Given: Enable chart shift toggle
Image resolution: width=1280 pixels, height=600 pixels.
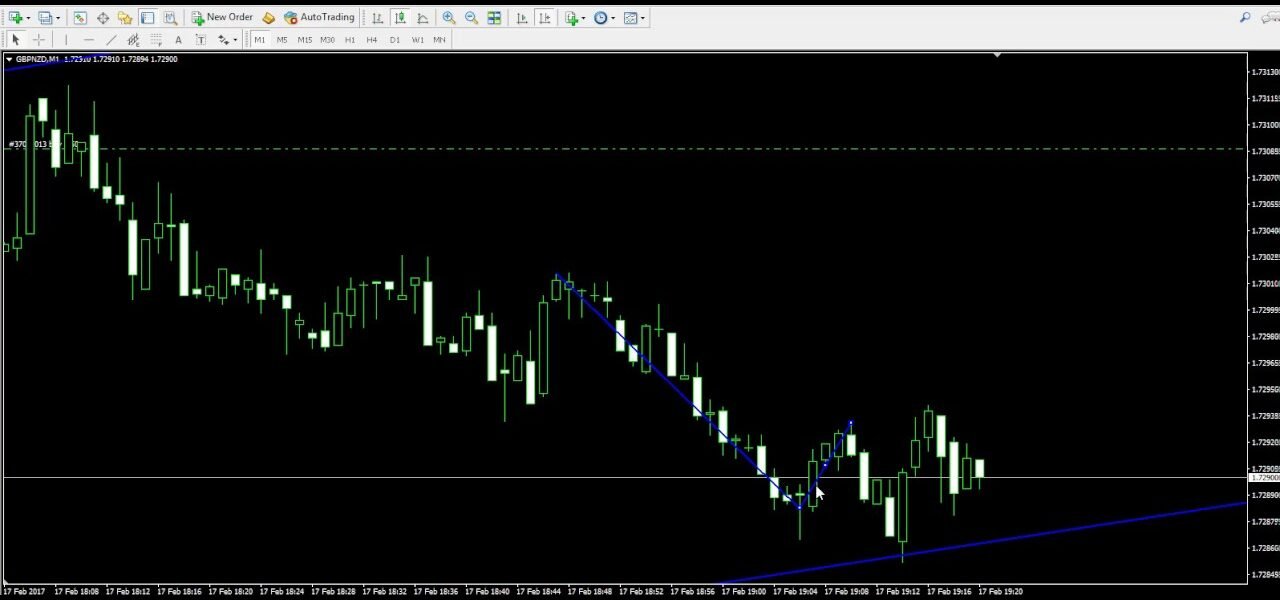Looking at the screenshot, I should 545,17.
